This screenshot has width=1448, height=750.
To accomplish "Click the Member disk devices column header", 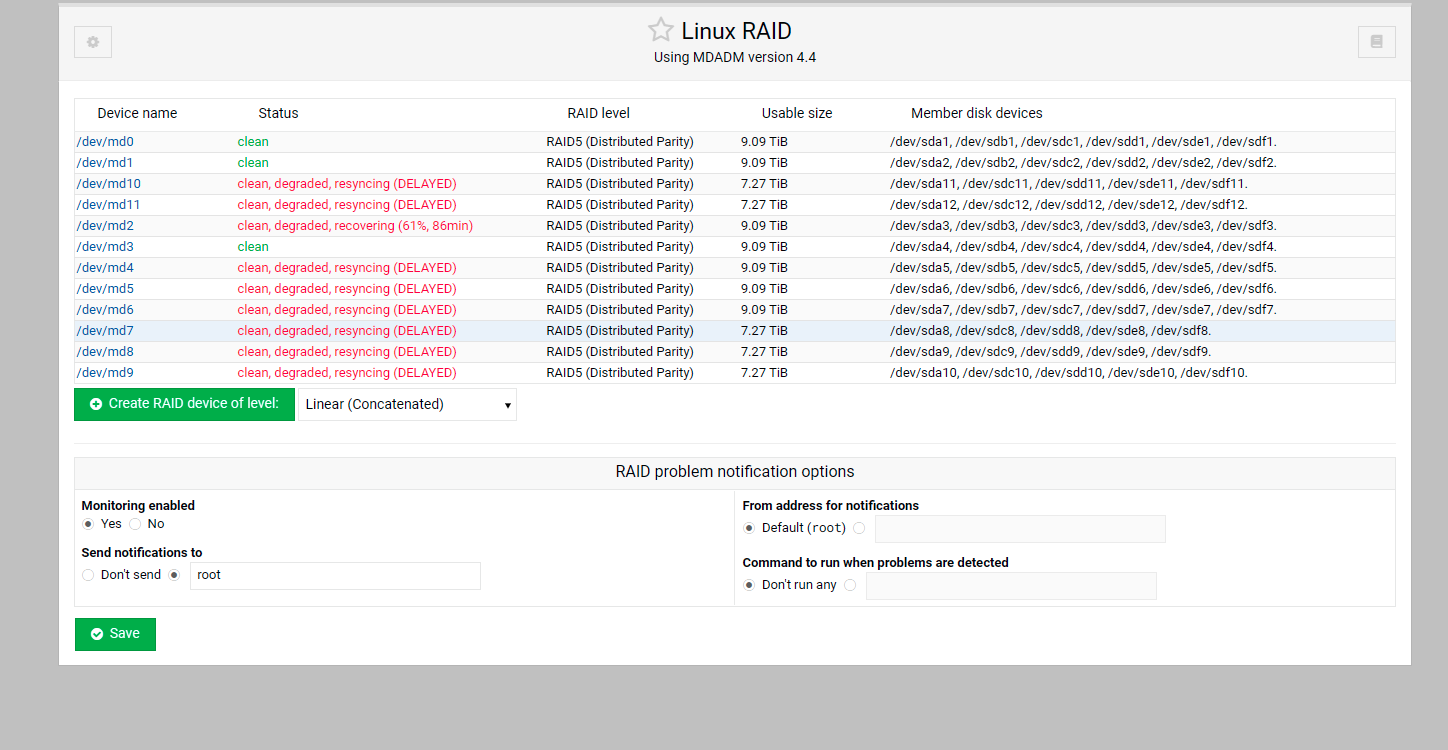I will point(977,113).
